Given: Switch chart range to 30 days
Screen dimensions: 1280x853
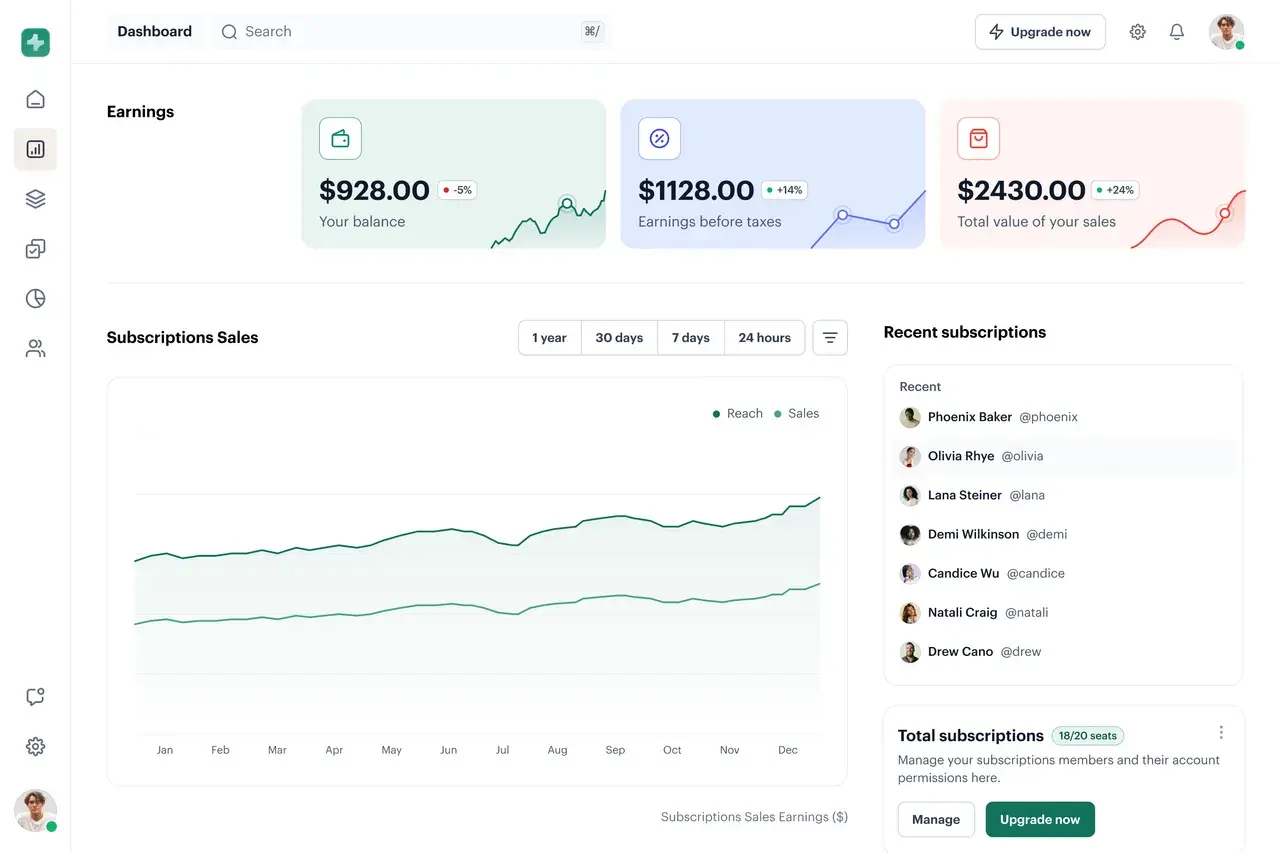Looking at the screenshot, I should (x=619, y=338).
